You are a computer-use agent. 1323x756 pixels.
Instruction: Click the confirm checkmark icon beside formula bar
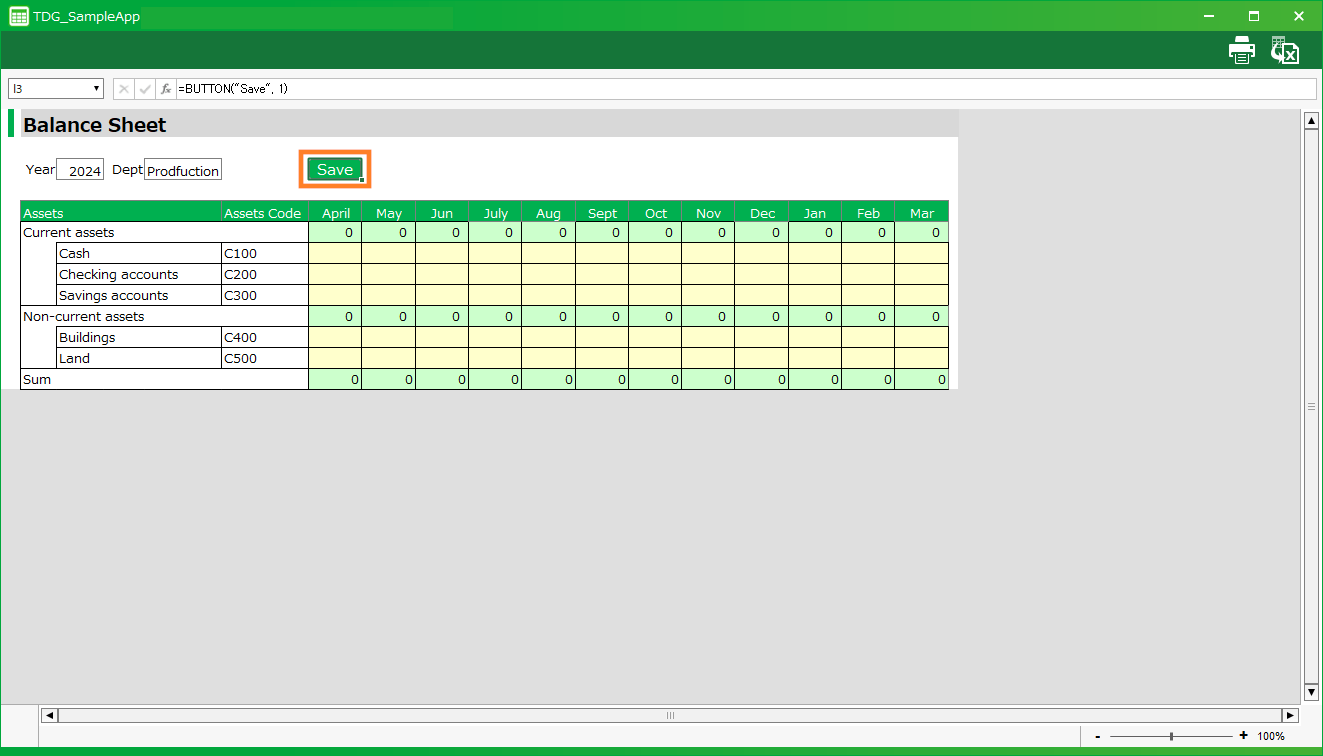tap(145, 89)
